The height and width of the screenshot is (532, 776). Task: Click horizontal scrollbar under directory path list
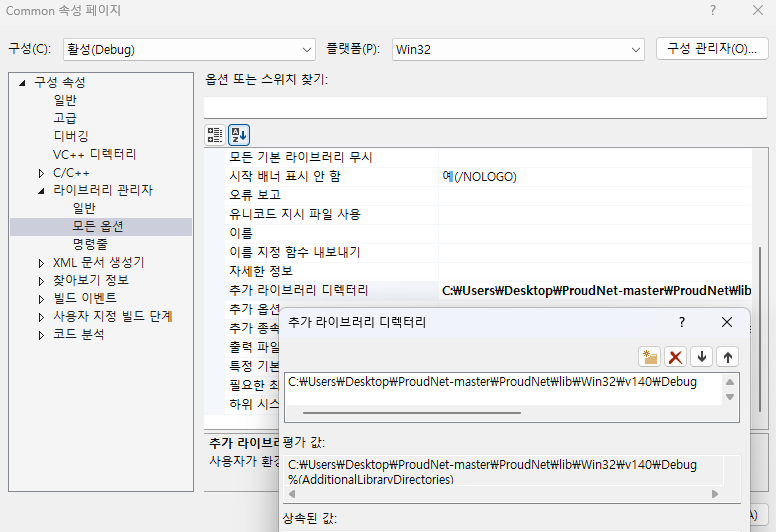(x=412, y=411)
